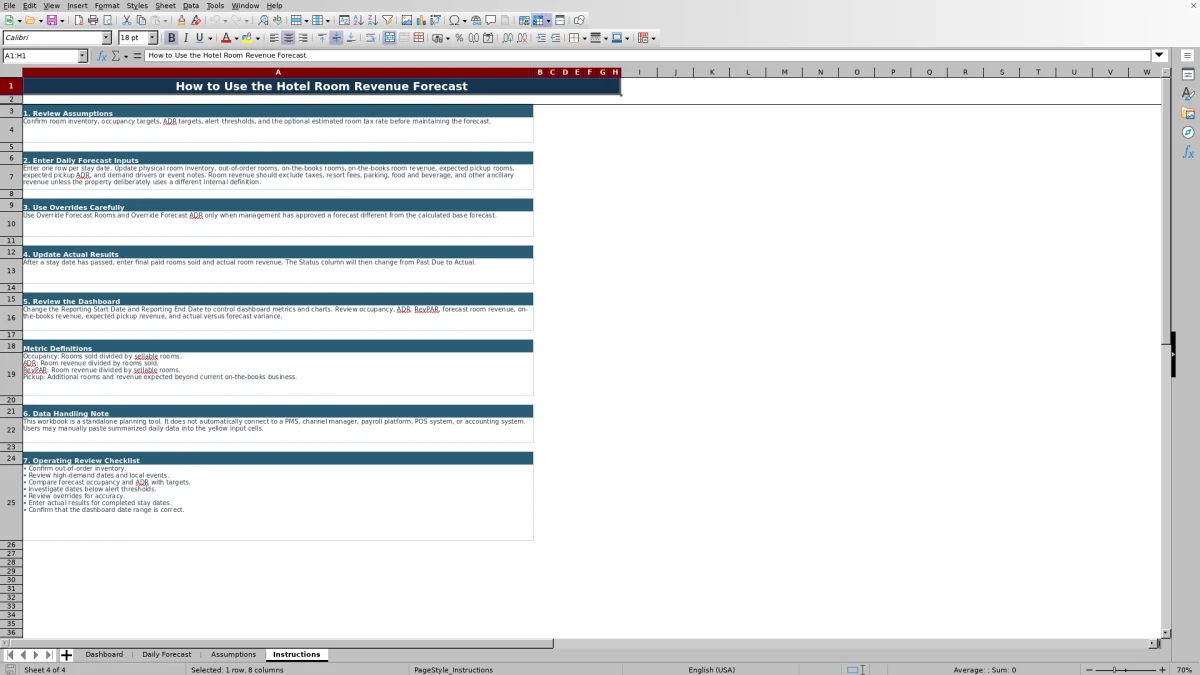Open the sidebar Functions panel
1200x675 pixels.
click(x=1188, y=152)
